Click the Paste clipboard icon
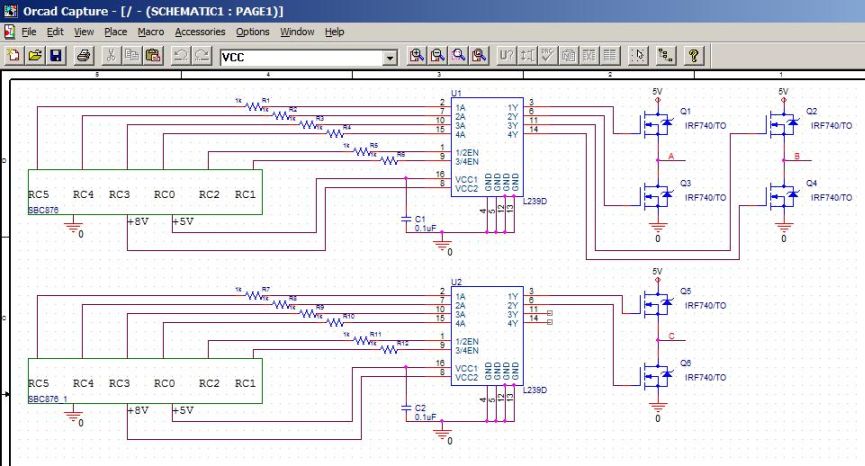The height and width of the screenshot is (466, 865). point(153,56)
